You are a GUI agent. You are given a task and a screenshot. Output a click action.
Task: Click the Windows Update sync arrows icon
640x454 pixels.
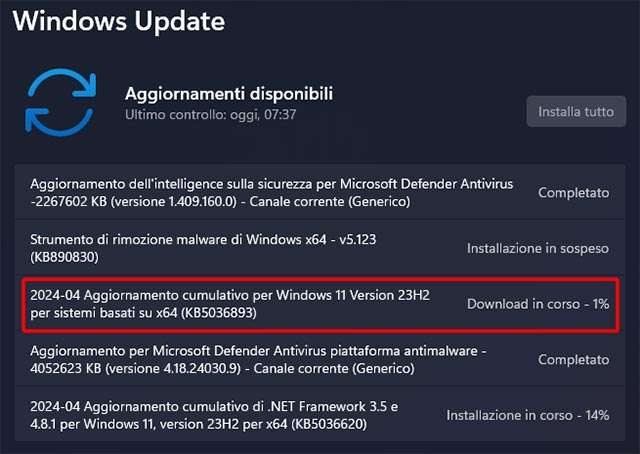pyautogui.click(x=62, y=103)
